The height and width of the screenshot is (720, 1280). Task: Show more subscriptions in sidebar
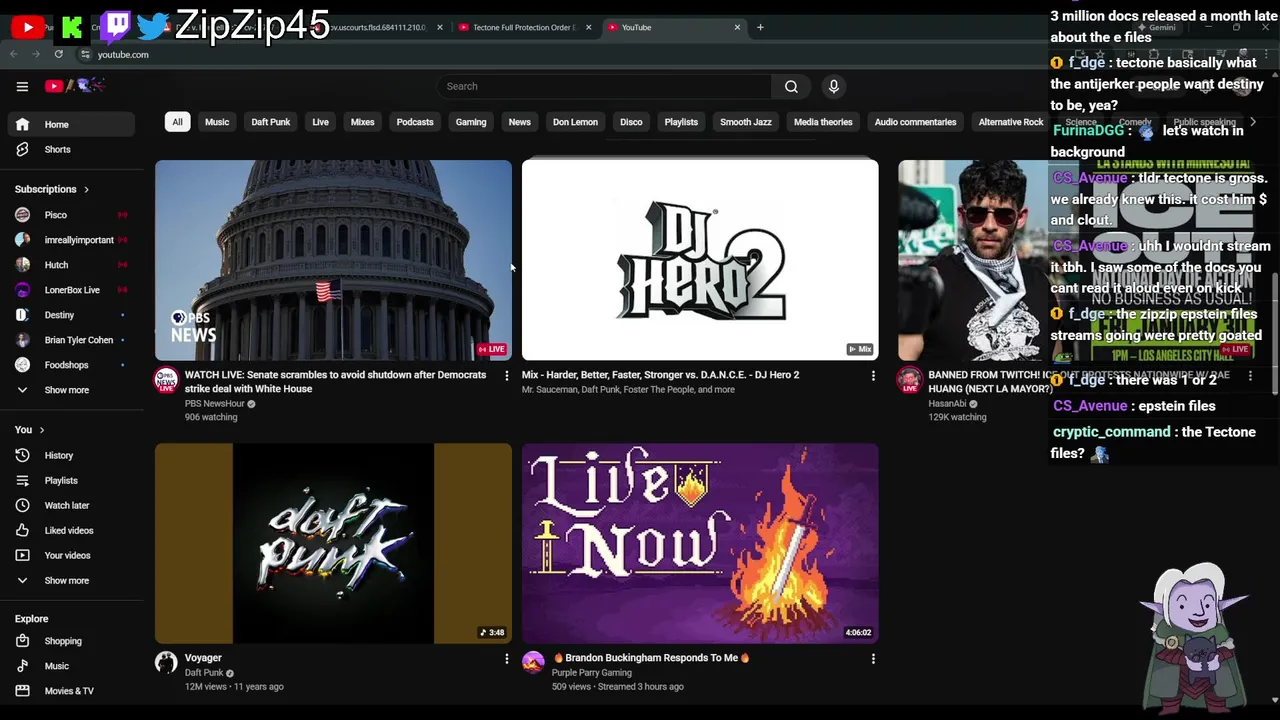click(70, 390)
